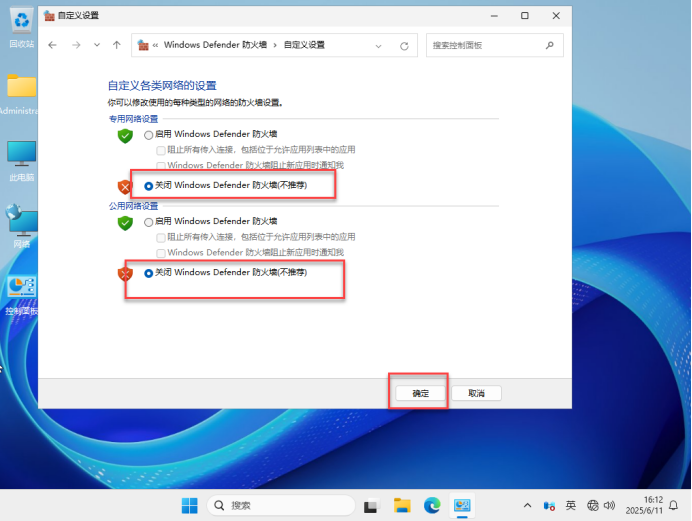Launch Microsoft Edge from the taskbar
692x521 pixels.
coord(432,505)
